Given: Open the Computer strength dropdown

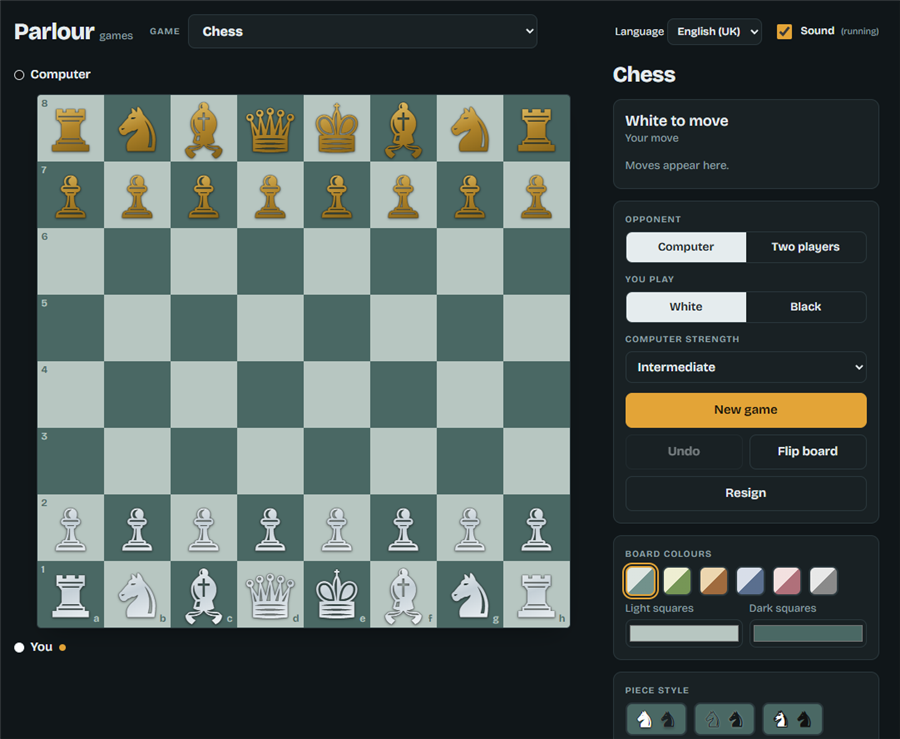Looking at the screenshot, I should point(746,367).
